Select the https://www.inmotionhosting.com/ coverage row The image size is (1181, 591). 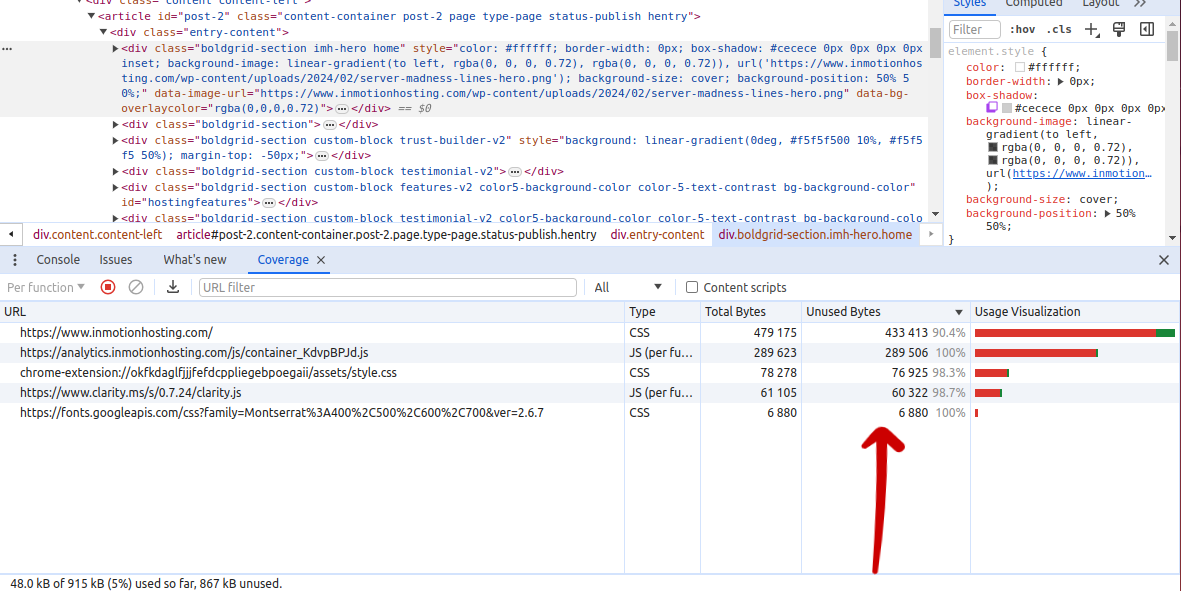click(590, 332)
